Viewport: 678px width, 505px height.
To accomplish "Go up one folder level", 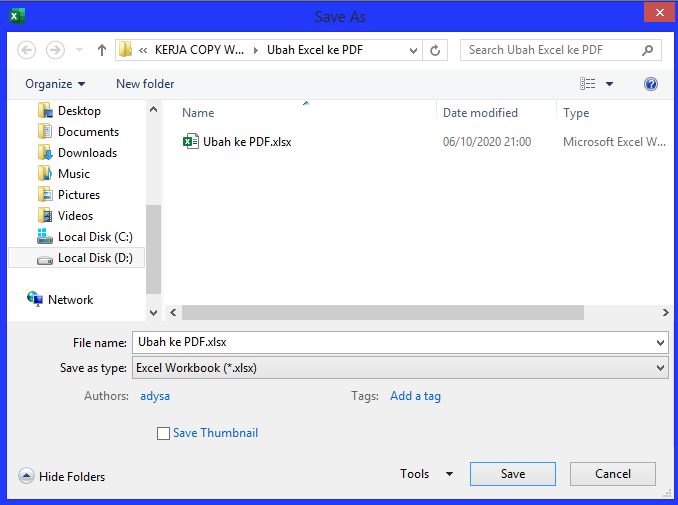I will 102,50.
